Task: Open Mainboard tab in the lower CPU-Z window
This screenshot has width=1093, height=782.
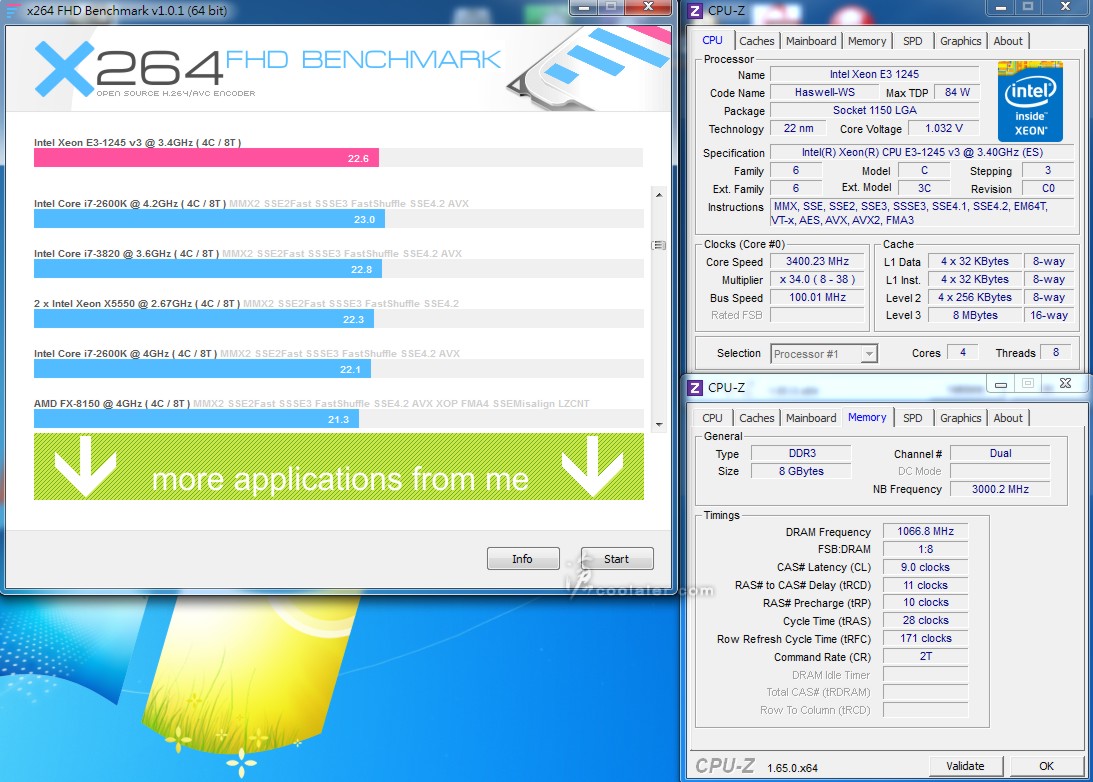Action: 811,418
